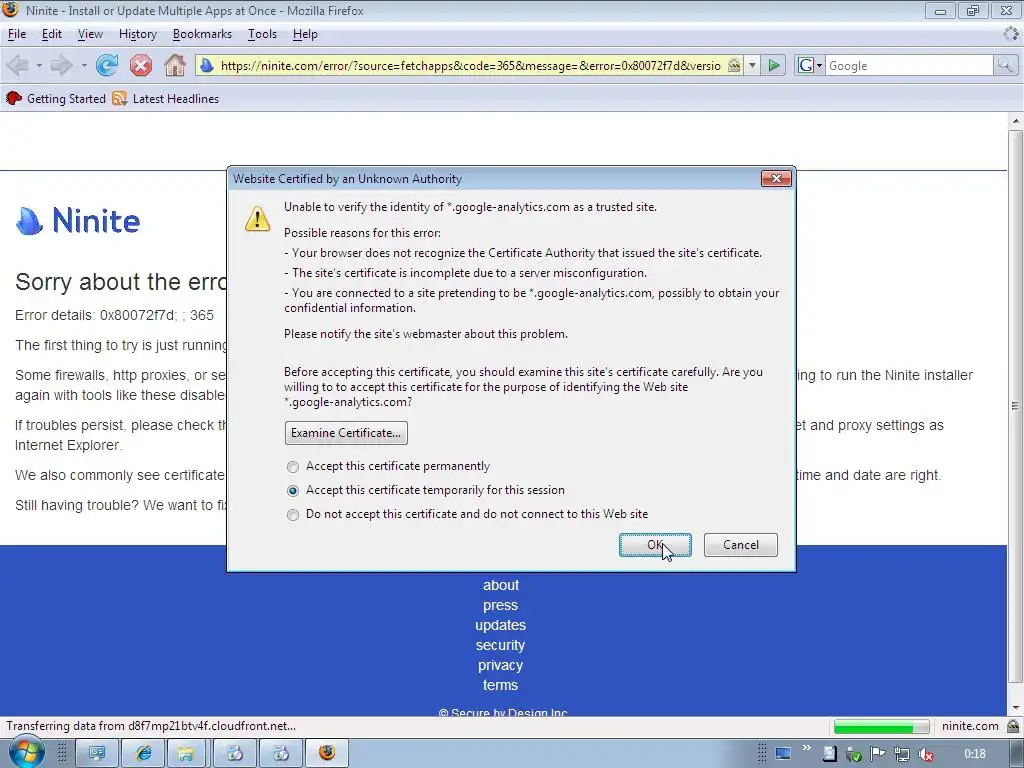1024x768 pixels.
Task: Click the Ninite favicon in the address bar
Action: [x=206, y=65]
